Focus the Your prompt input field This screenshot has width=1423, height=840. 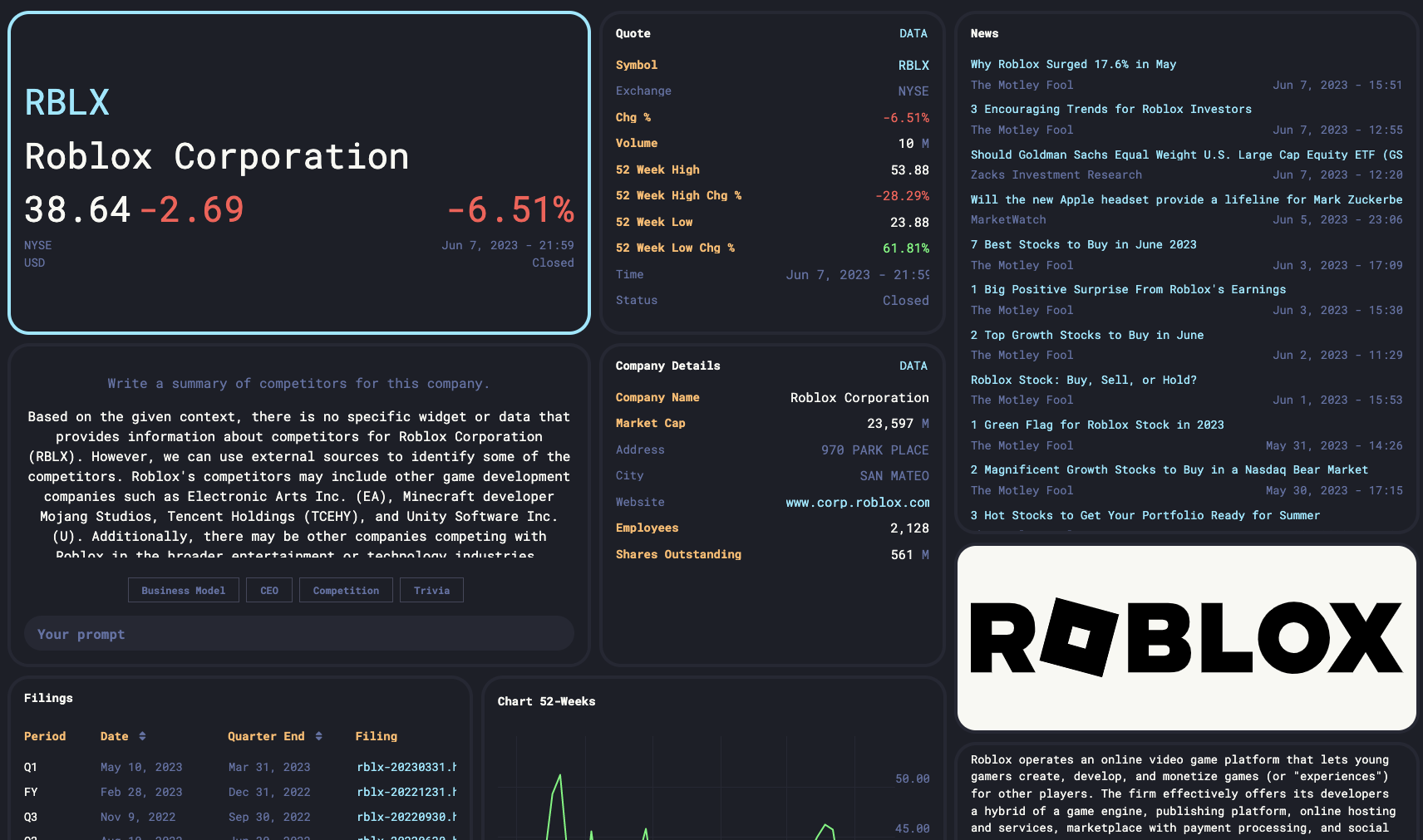click(x=299, y=634)
